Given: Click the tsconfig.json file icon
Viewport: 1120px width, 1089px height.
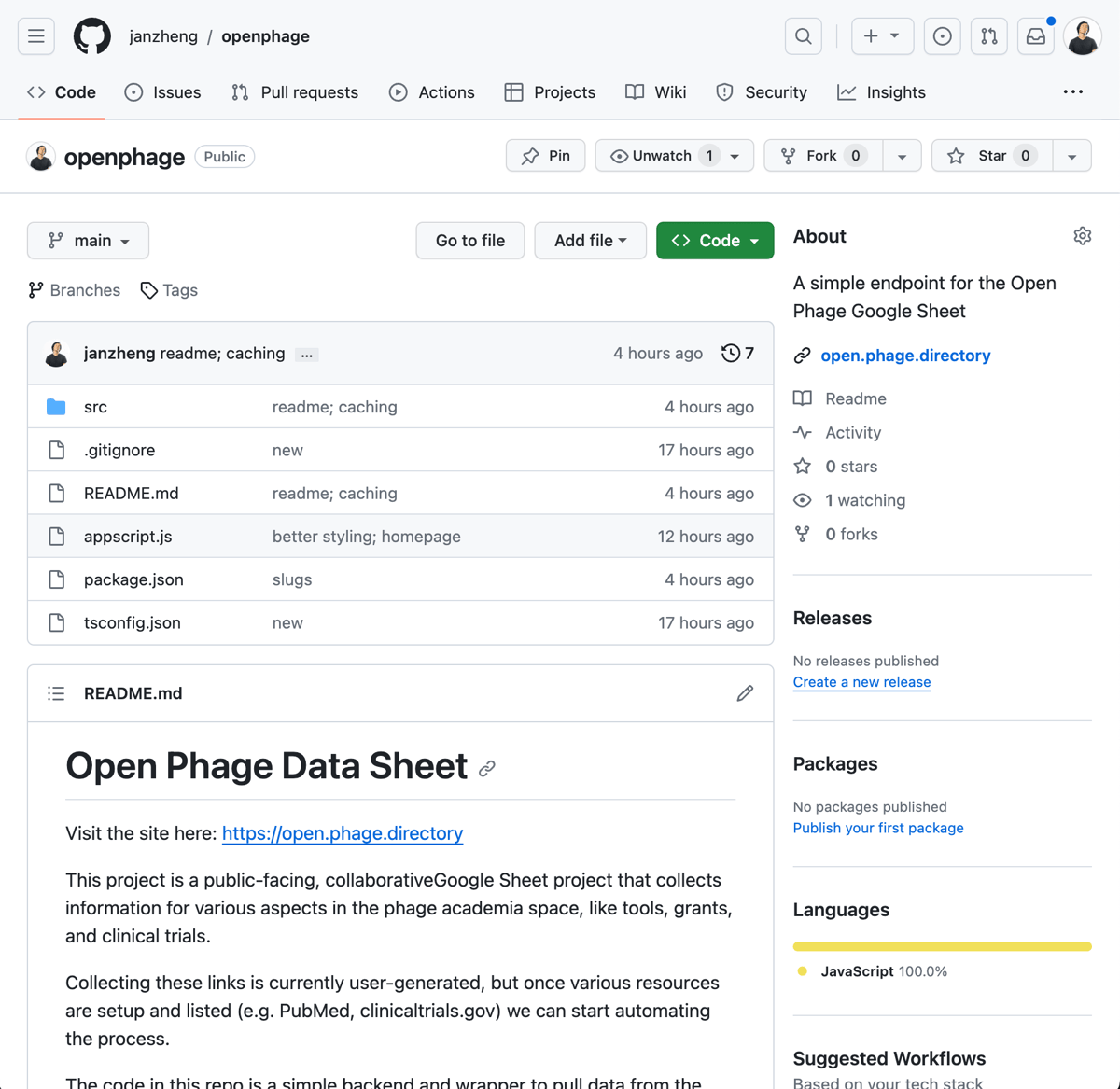Looking at the screenshot, I should pyautogui.click(x=57, y=622).
